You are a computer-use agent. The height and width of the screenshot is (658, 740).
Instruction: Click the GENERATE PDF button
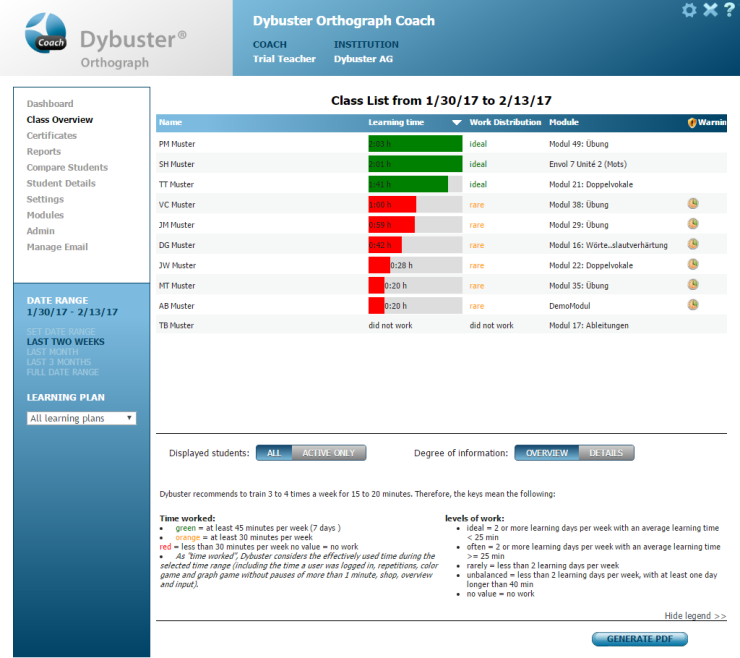click(x=640, y=639)
